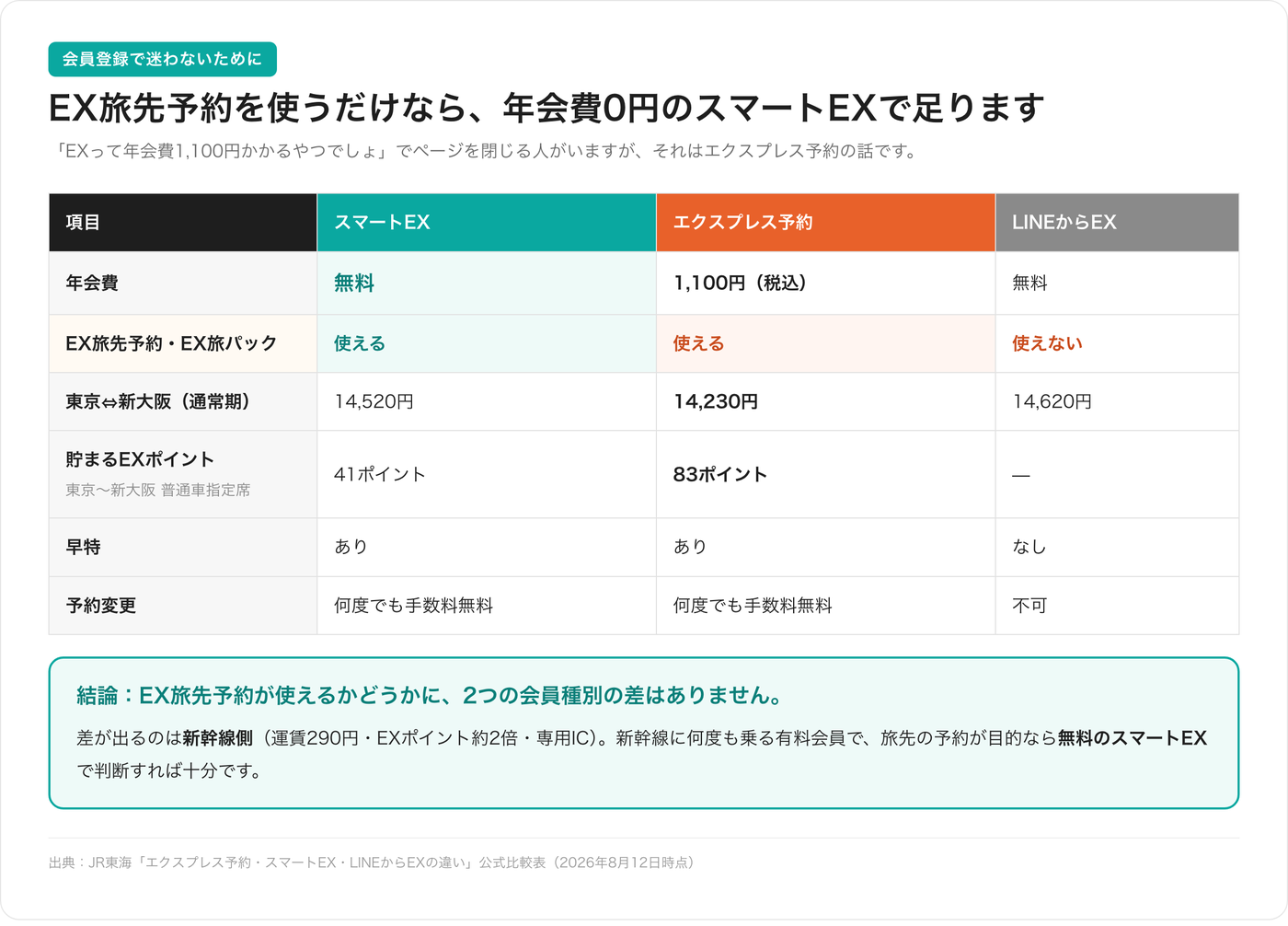Click 無料 in the スマートEX column
The image size is (1288, 926).
pos(487,283)
